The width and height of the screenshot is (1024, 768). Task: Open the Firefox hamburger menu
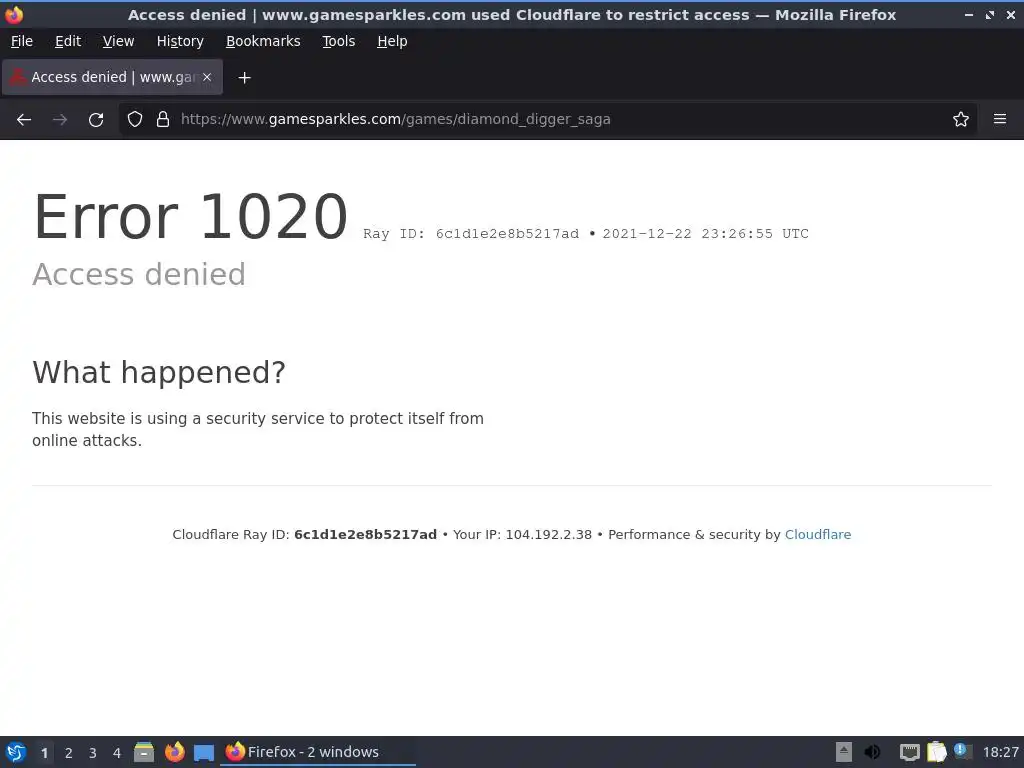click(x=1000, y=120)
